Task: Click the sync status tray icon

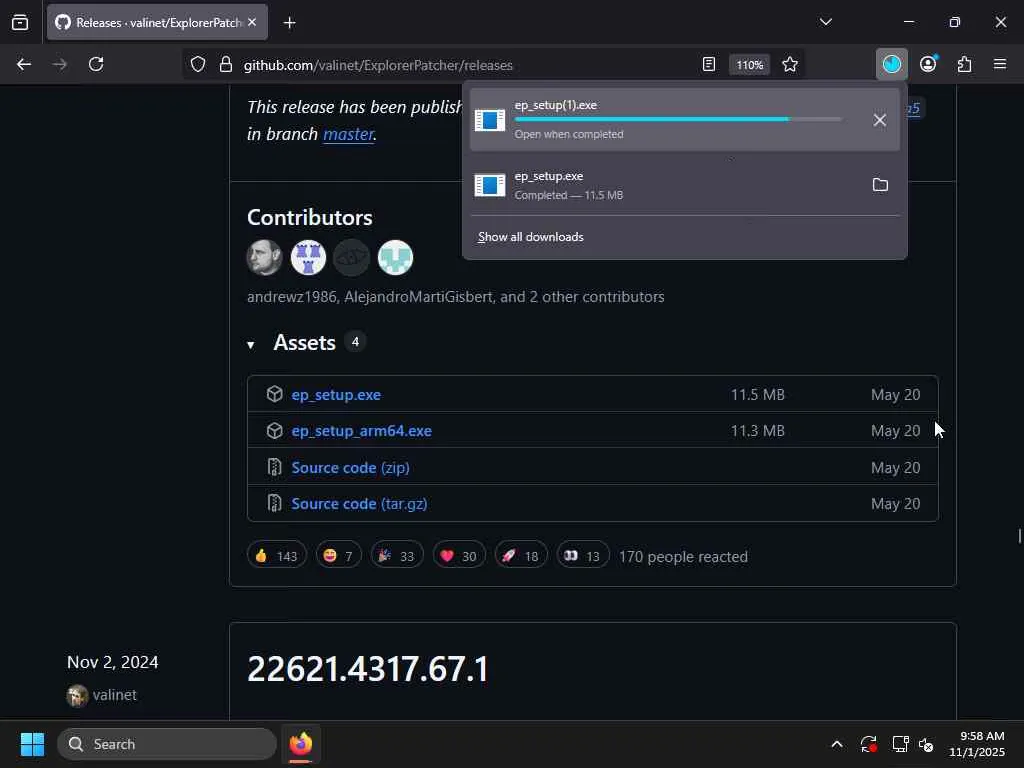Action: click(869, 744)
